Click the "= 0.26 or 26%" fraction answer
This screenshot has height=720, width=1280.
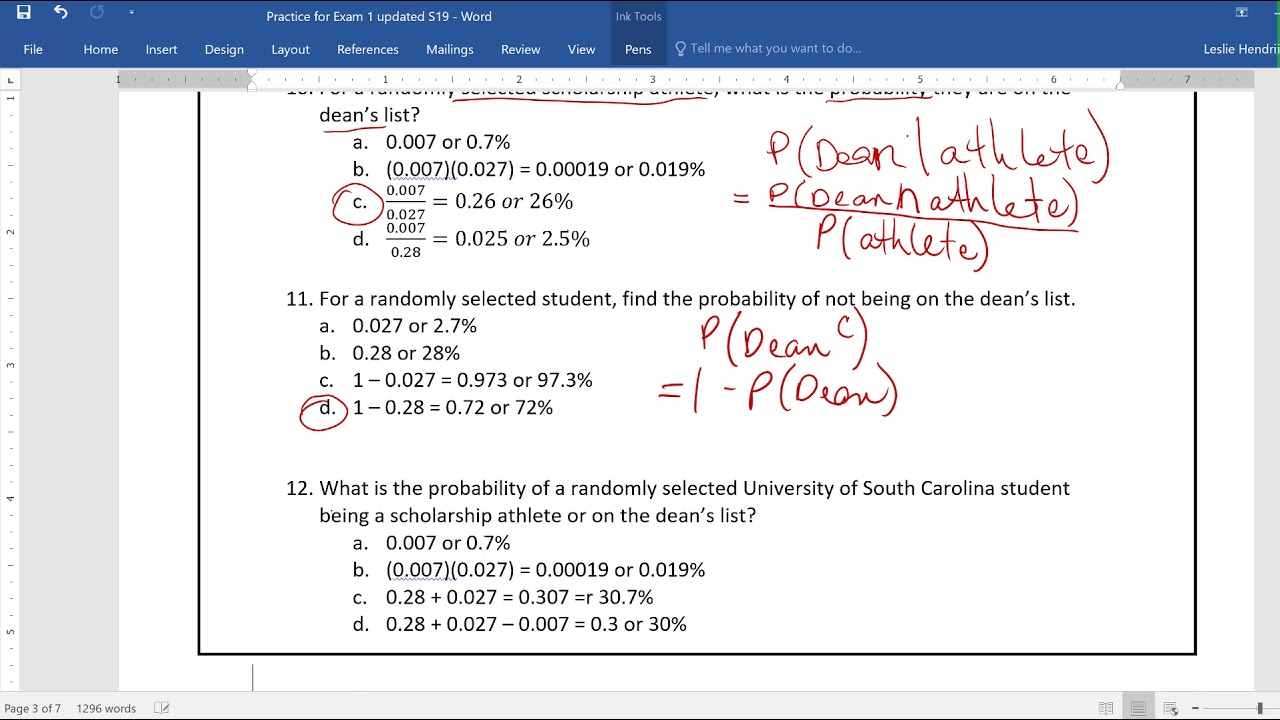click(x=479, y=202)
